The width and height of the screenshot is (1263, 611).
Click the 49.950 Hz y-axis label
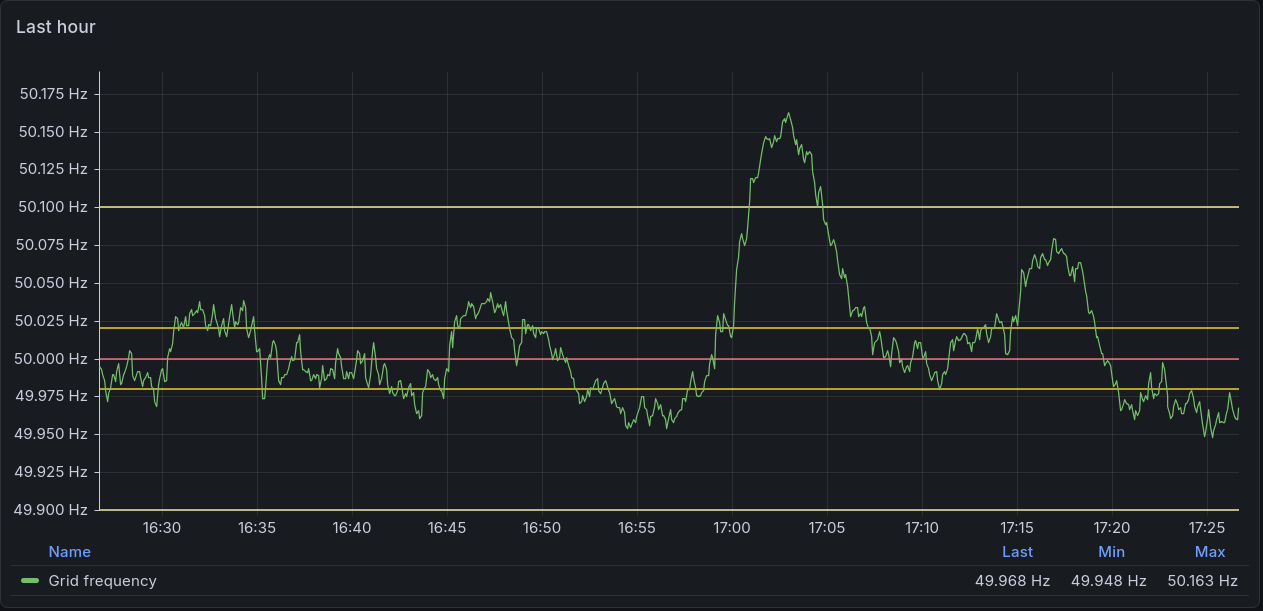point(53,434)
